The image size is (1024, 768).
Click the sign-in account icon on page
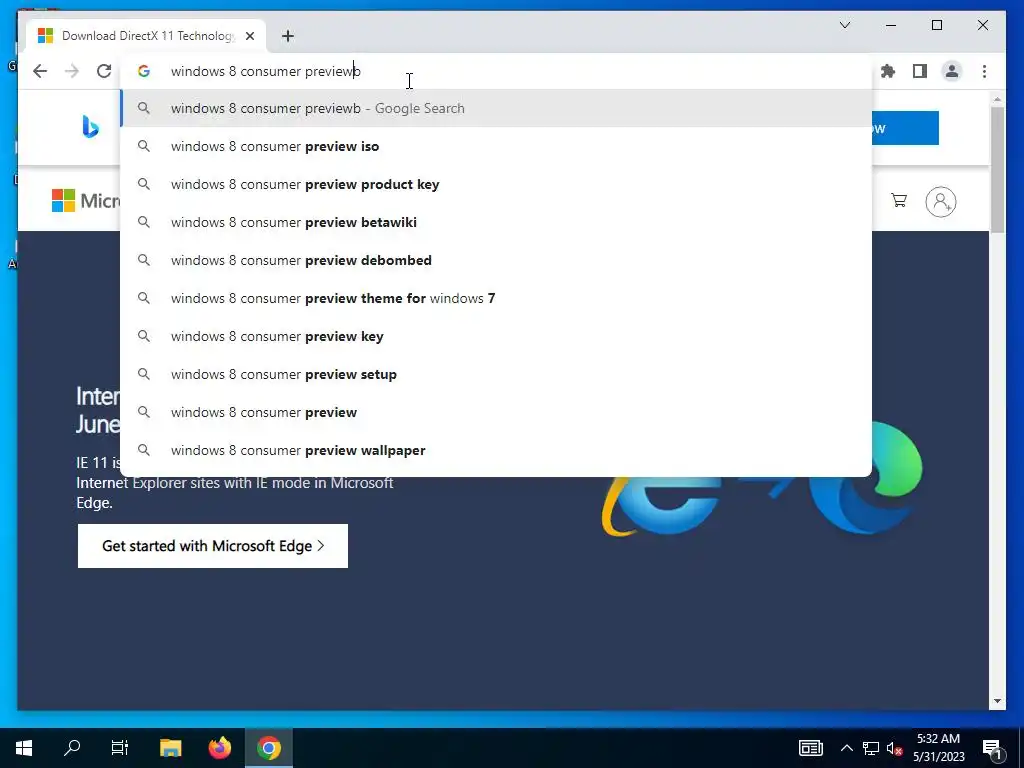[x=941, y=202]
